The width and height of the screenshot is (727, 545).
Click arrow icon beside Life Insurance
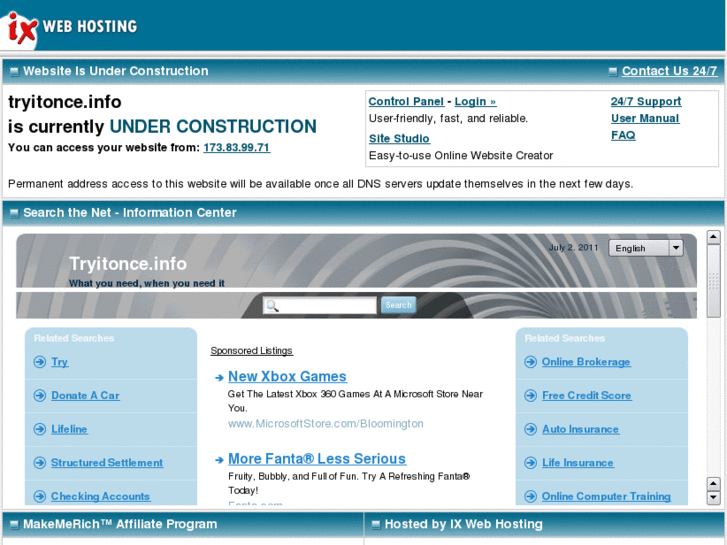click(x=530, y=462)
